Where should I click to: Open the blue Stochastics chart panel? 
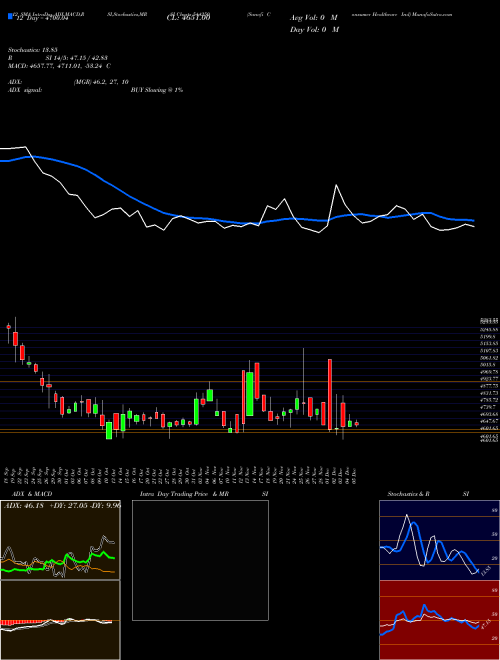[439, 540]
